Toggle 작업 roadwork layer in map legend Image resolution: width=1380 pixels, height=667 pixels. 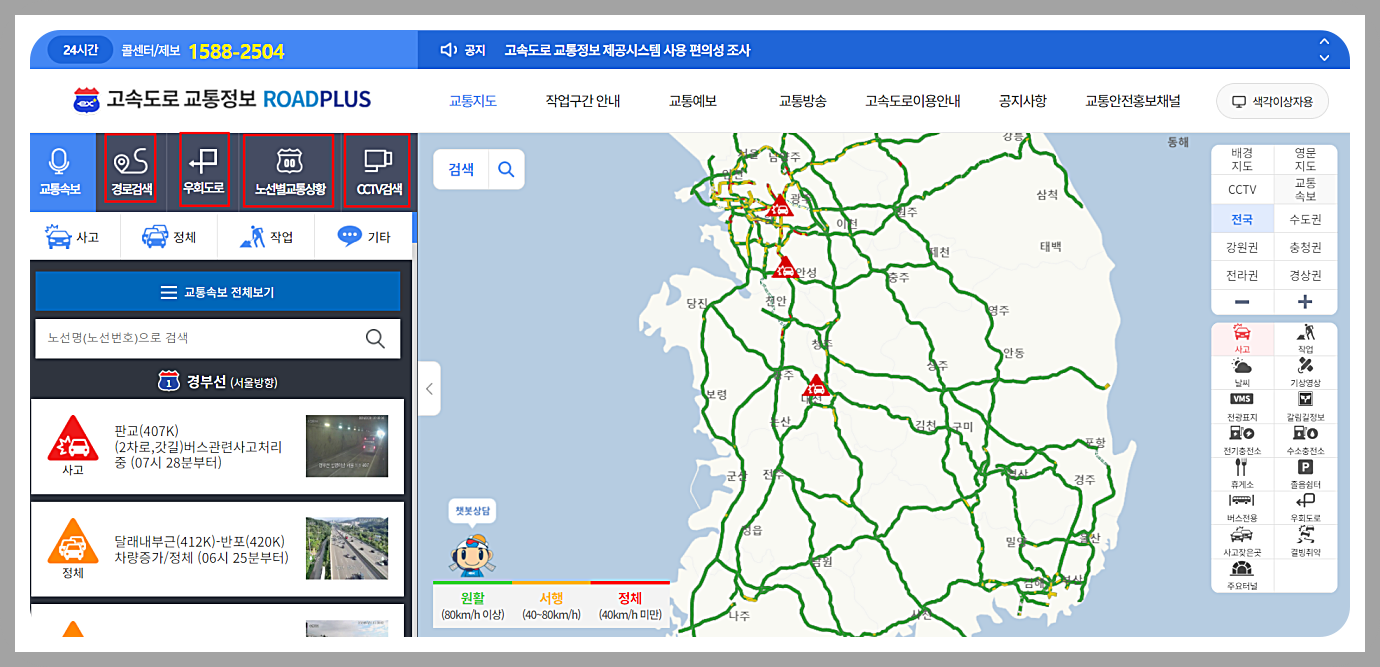1305,339
